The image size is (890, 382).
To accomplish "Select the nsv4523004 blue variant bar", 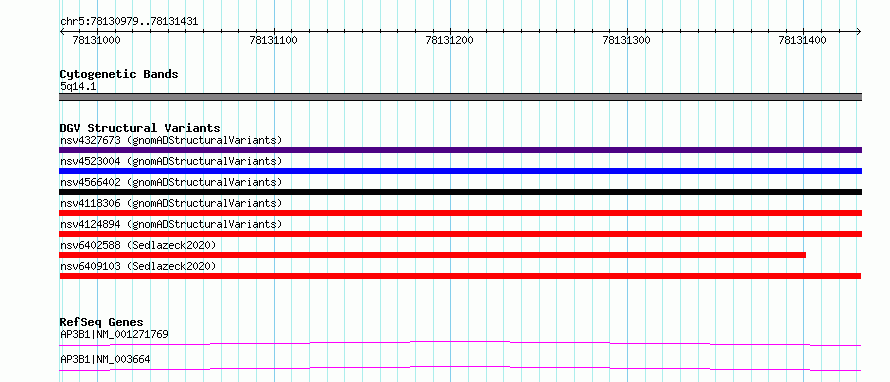I will coord(460,171).
